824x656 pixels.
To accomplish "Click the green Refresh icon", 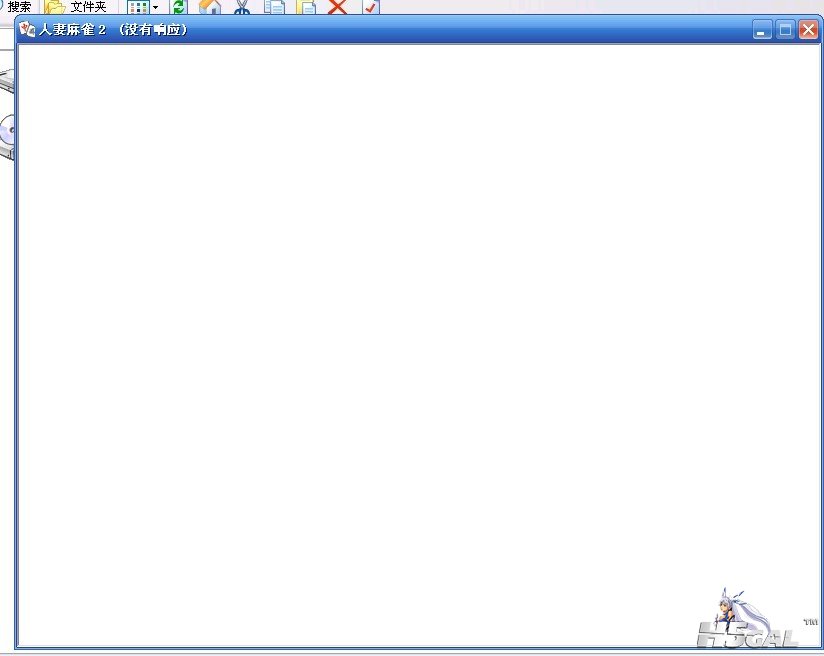I will click(x=179, y=7).
